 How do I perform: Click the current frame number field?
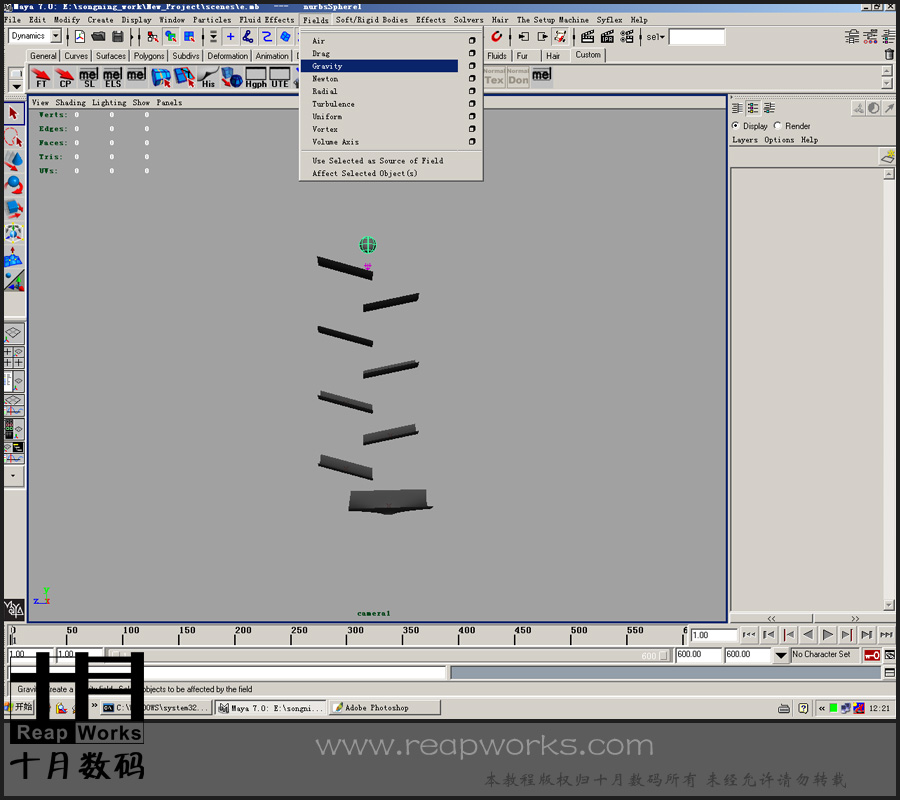click(713, 635)
